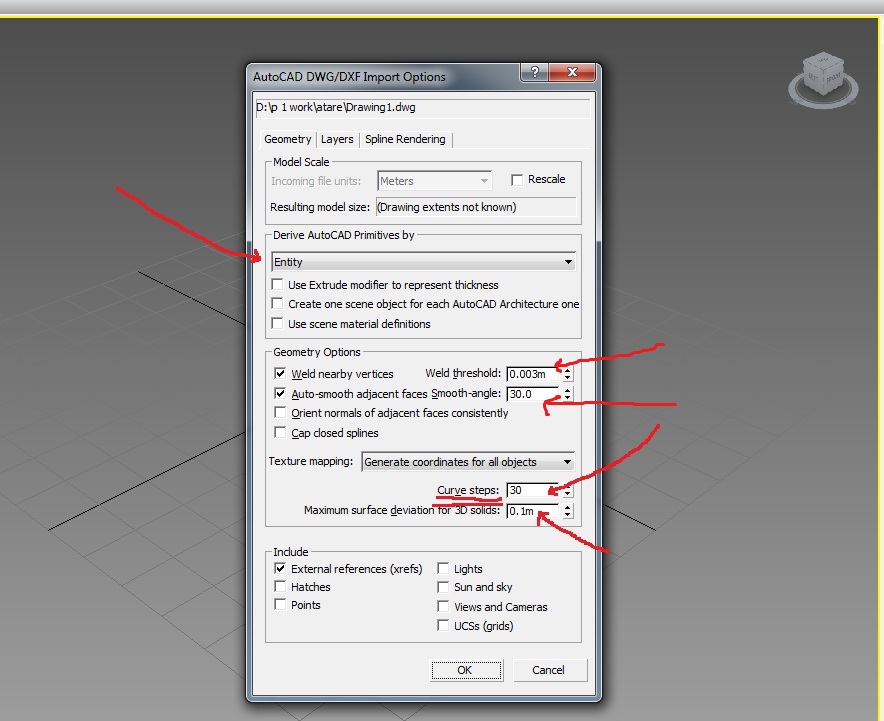
Task: Click the Smooth-angle value field
Action: (x=533, y=393)
